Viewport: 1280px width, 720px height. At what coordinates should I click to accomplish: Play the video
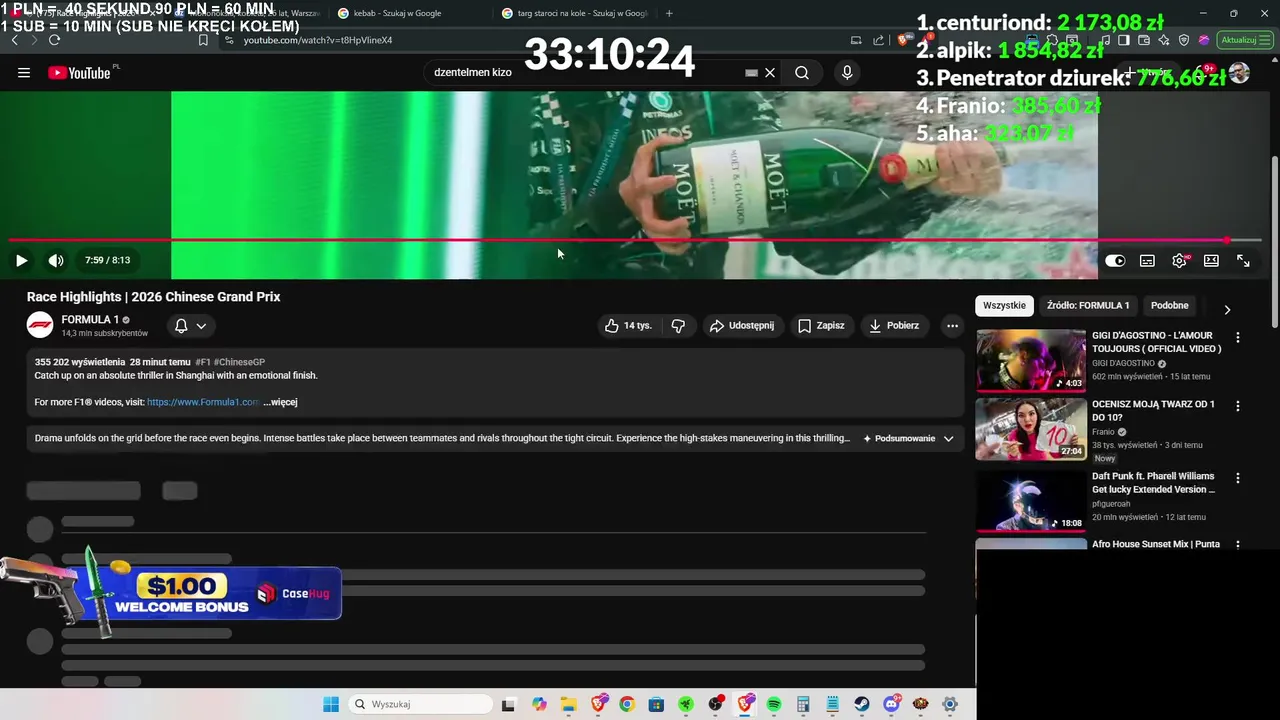(21, 261)
